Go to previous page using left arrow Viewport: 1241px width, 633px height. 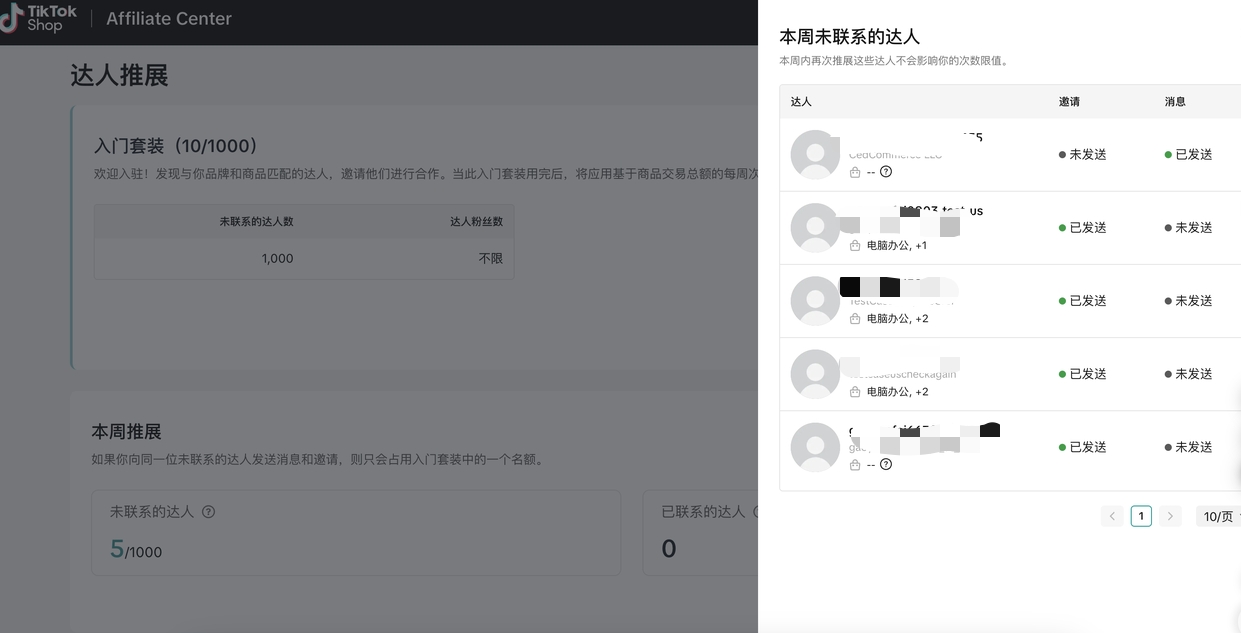coord(1112,516)
